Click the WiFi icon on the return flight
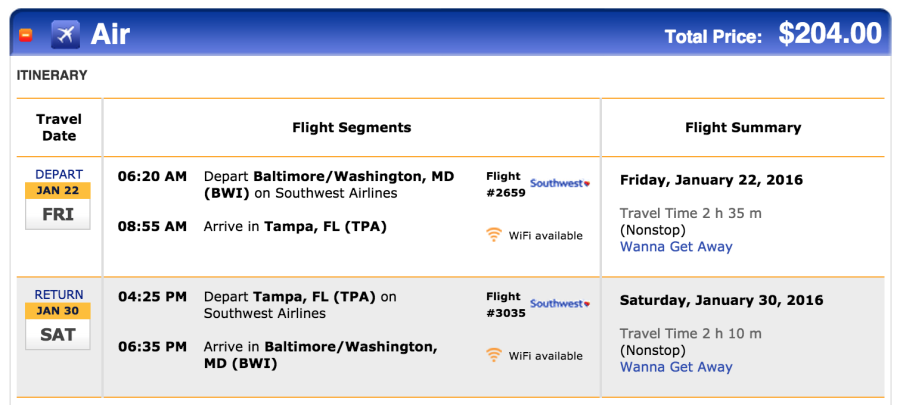Image resolution: width=900 pixels, height=405 pixels. (x=494, y=355)
